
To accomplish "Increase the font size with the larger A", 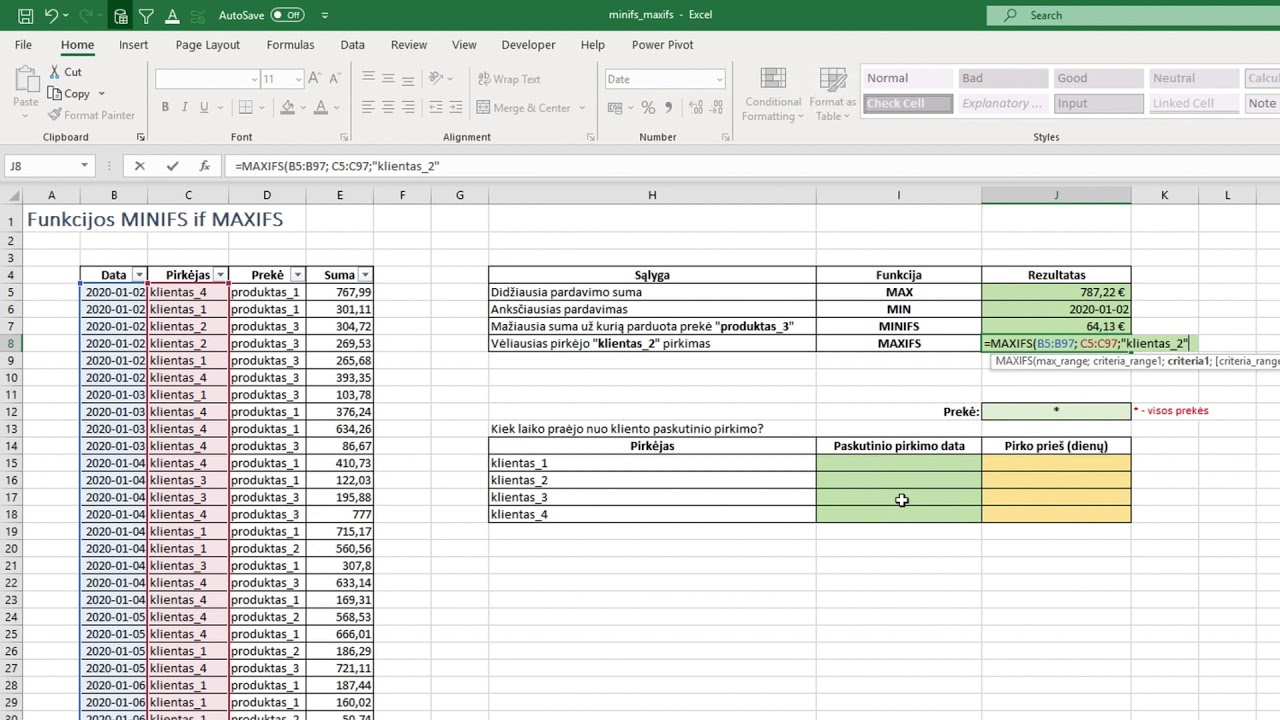I will click(315, 78).
